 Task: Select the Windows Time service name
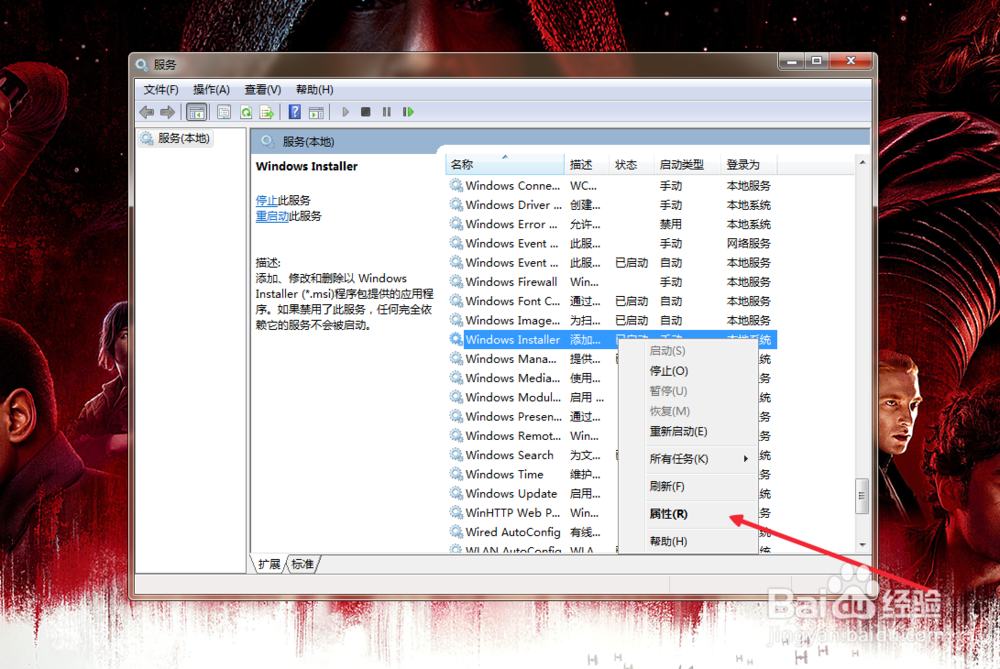pos(504,474)
